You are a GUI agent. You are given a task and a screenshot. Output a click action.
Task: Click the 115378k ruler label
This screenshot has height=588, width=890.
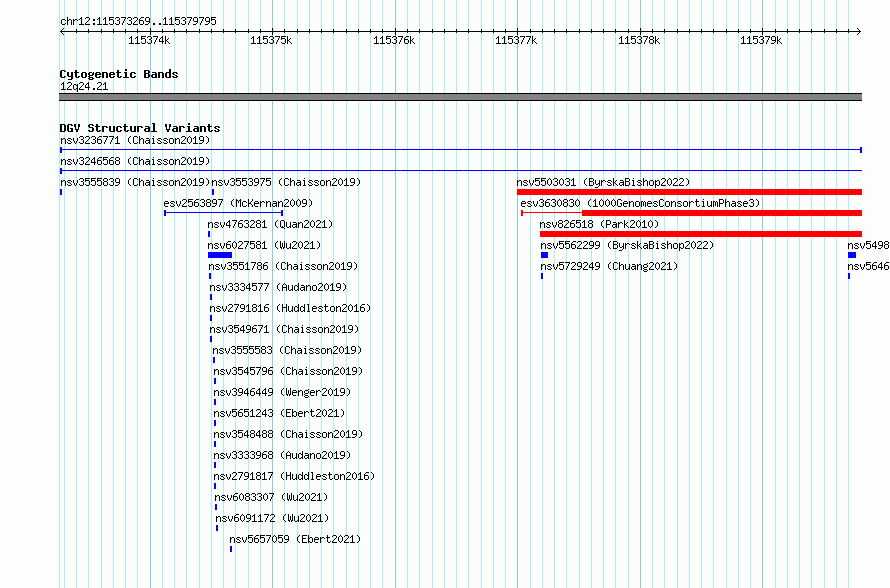click(639, 40)
